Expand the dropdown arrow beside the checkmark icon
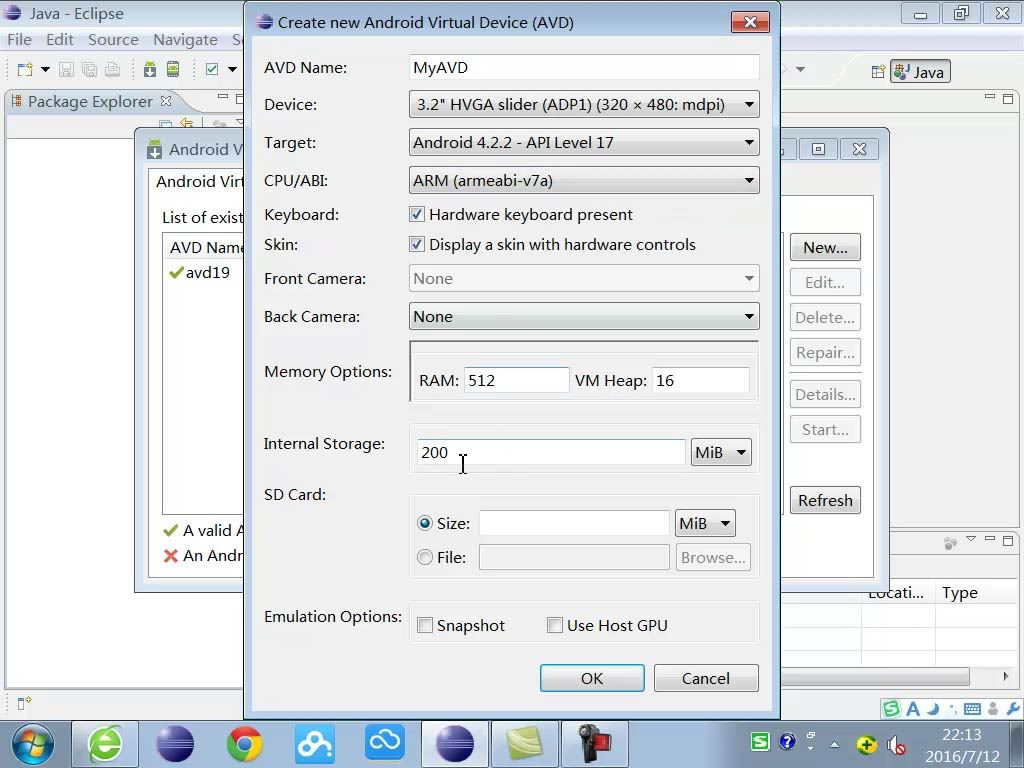Screen dimensions: 1024x768 [232, 69]
